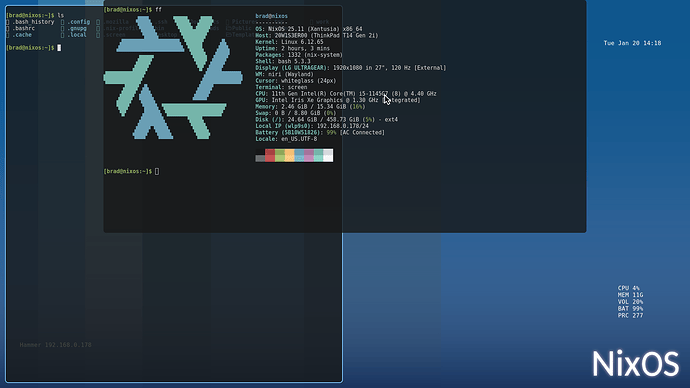Click the Shell: bash 5.3.3 line
This screenshot has height=388, width=690.
point(283,62)
